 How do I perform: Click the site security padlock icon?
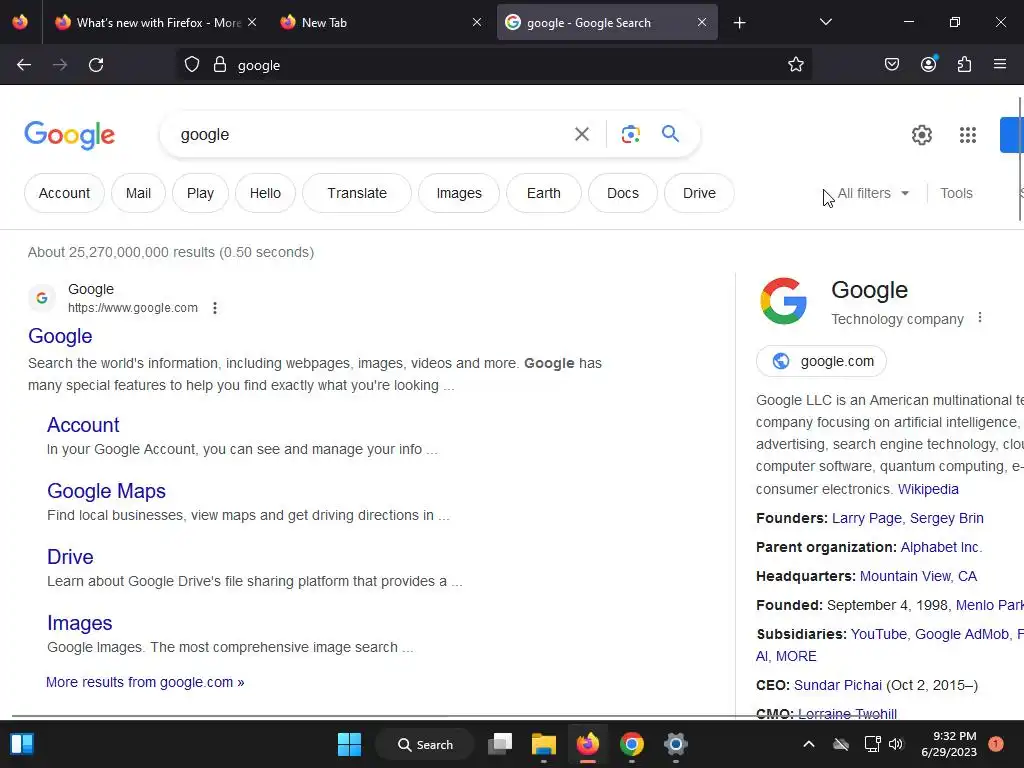click(x=220, y=65)
